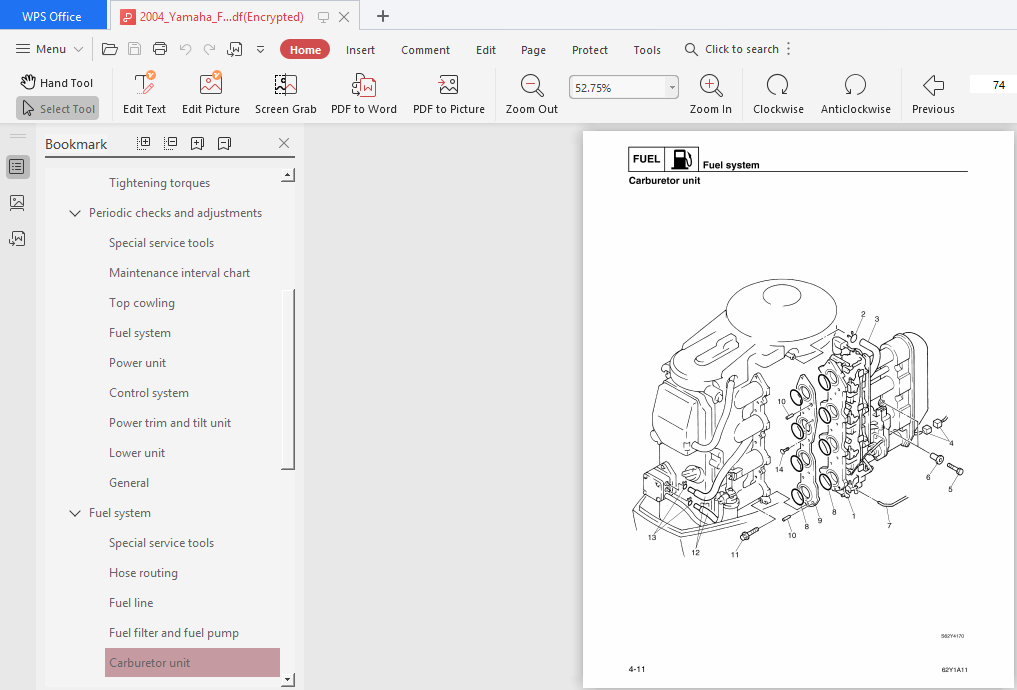This screenshot has width=1017, height=690.
Task: Open the Comment tab
Action: [425, 50]
